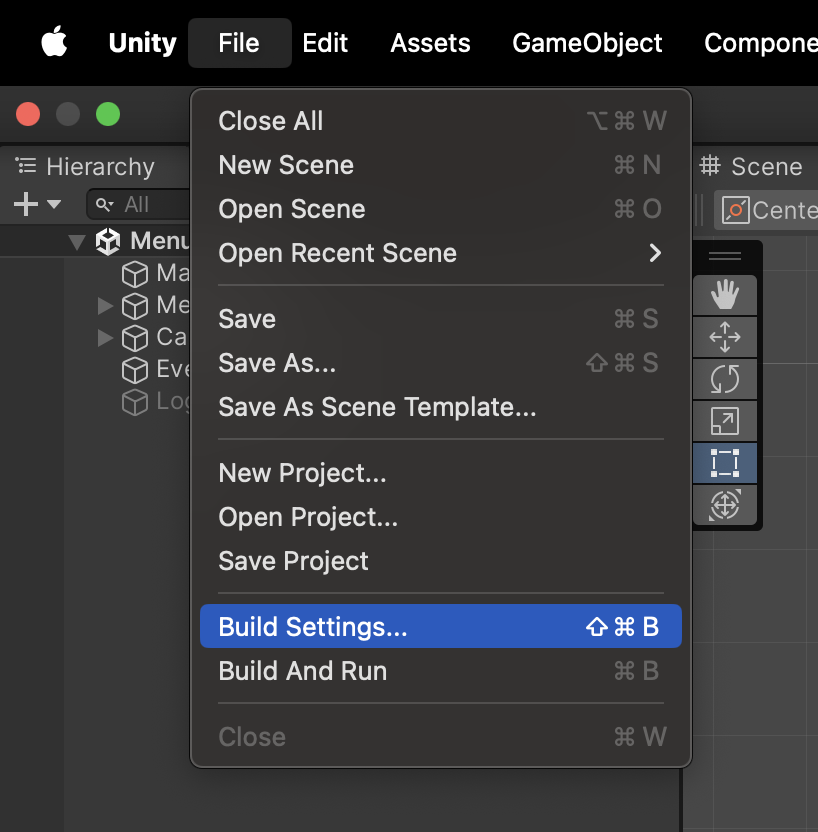Select the Scale tool
Image resolution: width=818 pixels, height=832 pixels.
tap(724, 422)
